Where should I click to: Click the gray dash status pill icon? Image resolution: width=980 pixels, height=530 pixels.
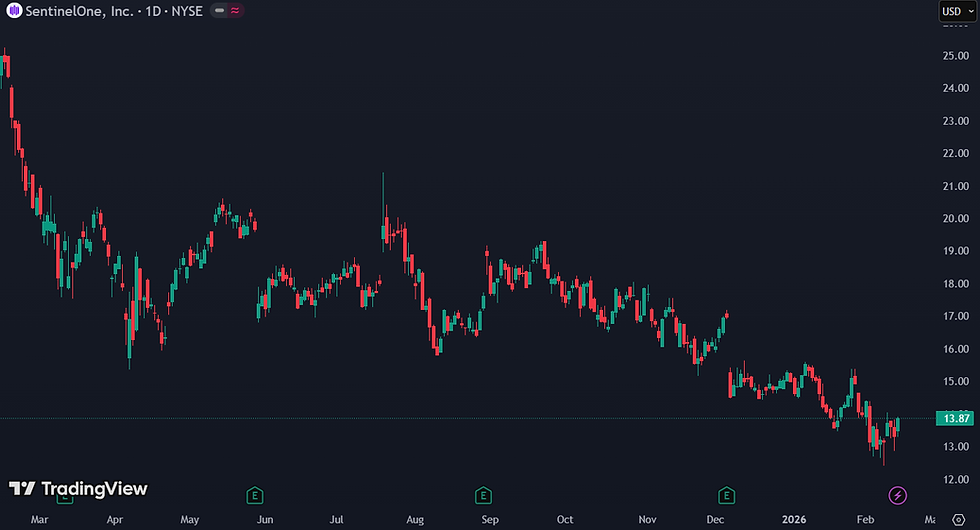click(219, 11)
